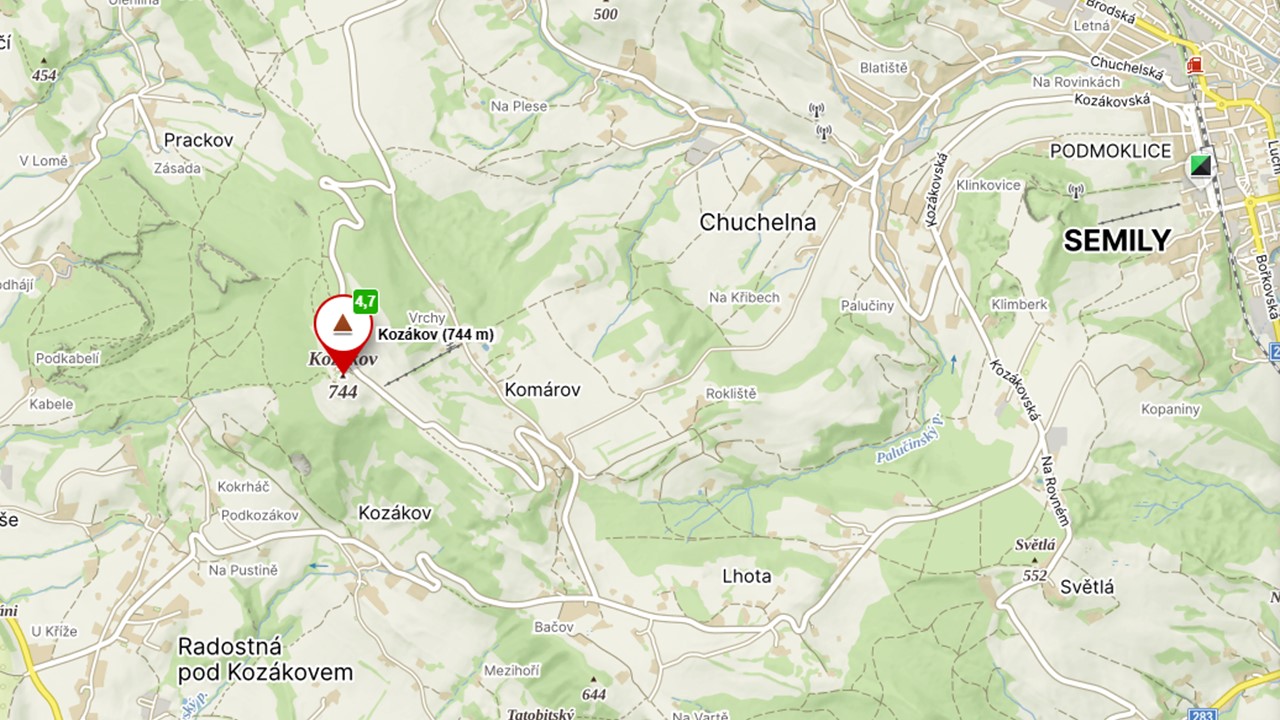Click the Radostná pod Kozákovem label

266,660
